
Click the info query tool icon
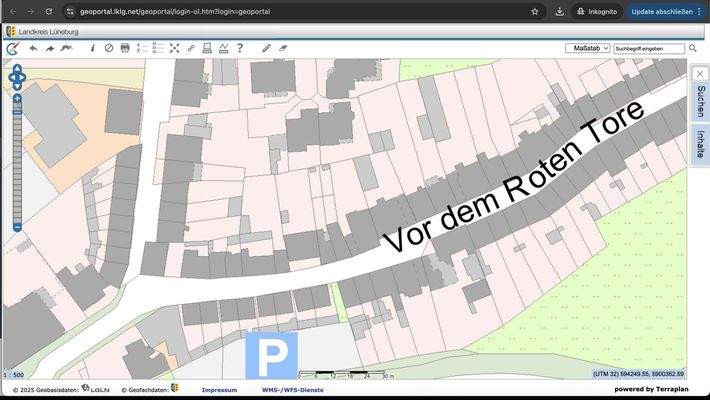click(93, 48)
